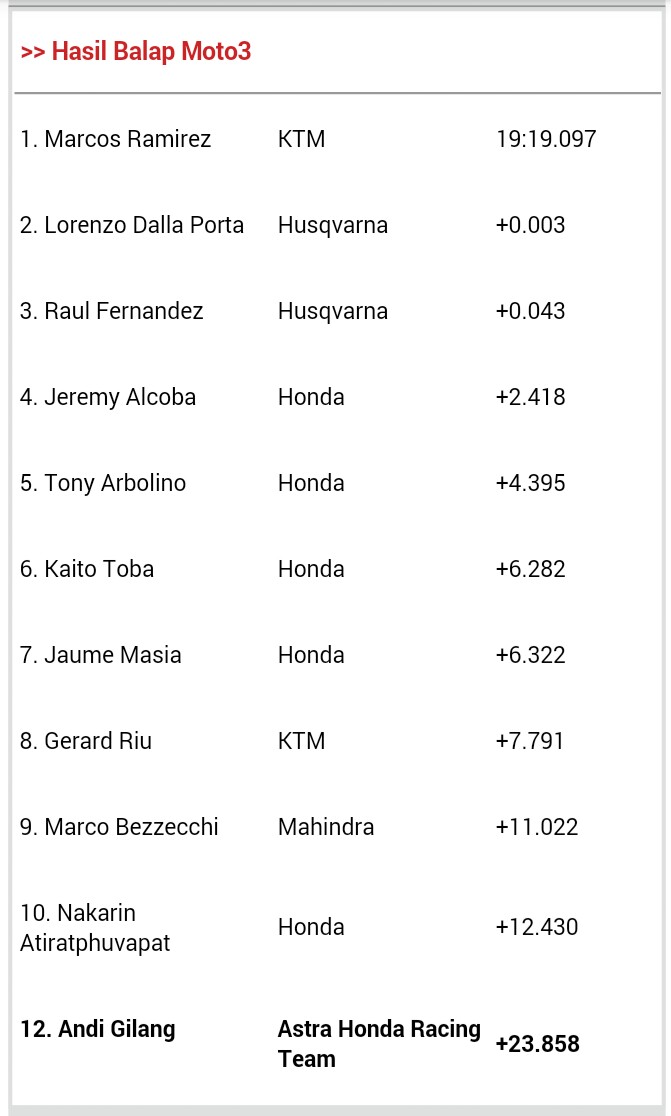Screen dimensions: 671x1116
Task: Select the +0.003 gap time
Action: tap(530, 225)
